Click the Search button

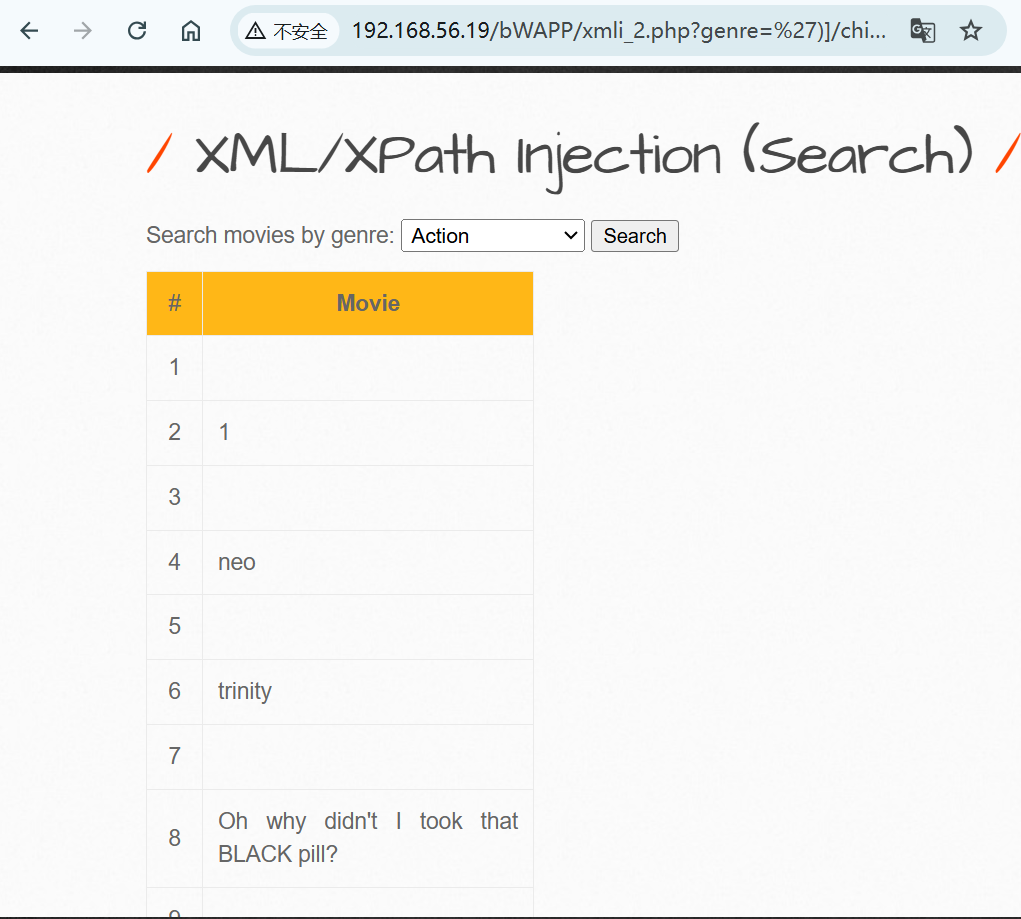click(635, 236)
